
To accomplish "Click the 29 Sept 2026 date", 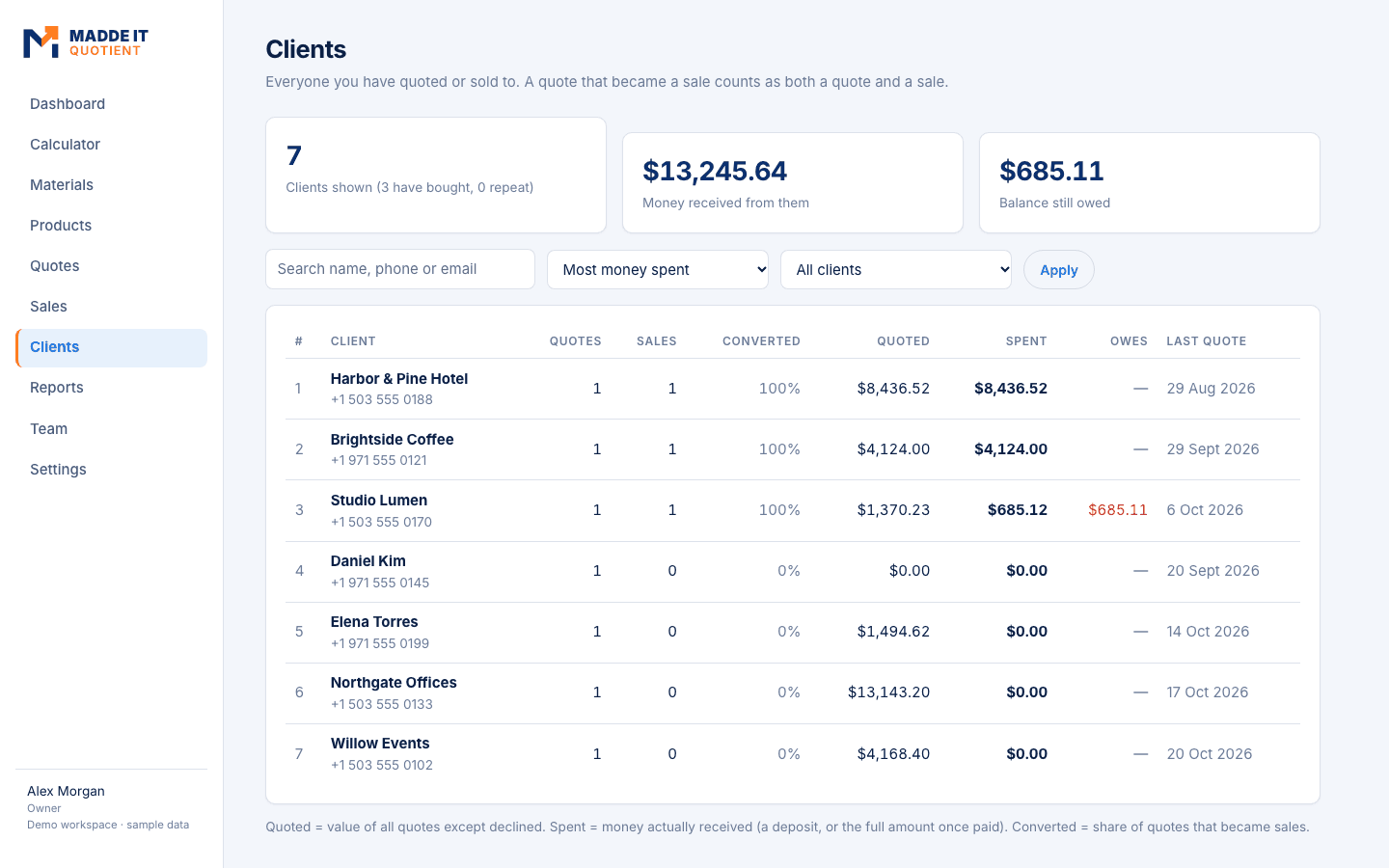I will click(x=1213, y=449).
